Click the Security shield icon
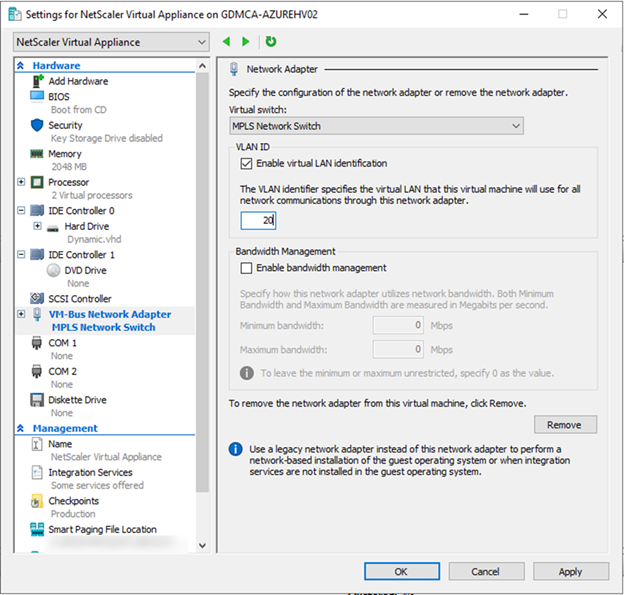This screenshot has height=595, width=624. pos(37,125)
